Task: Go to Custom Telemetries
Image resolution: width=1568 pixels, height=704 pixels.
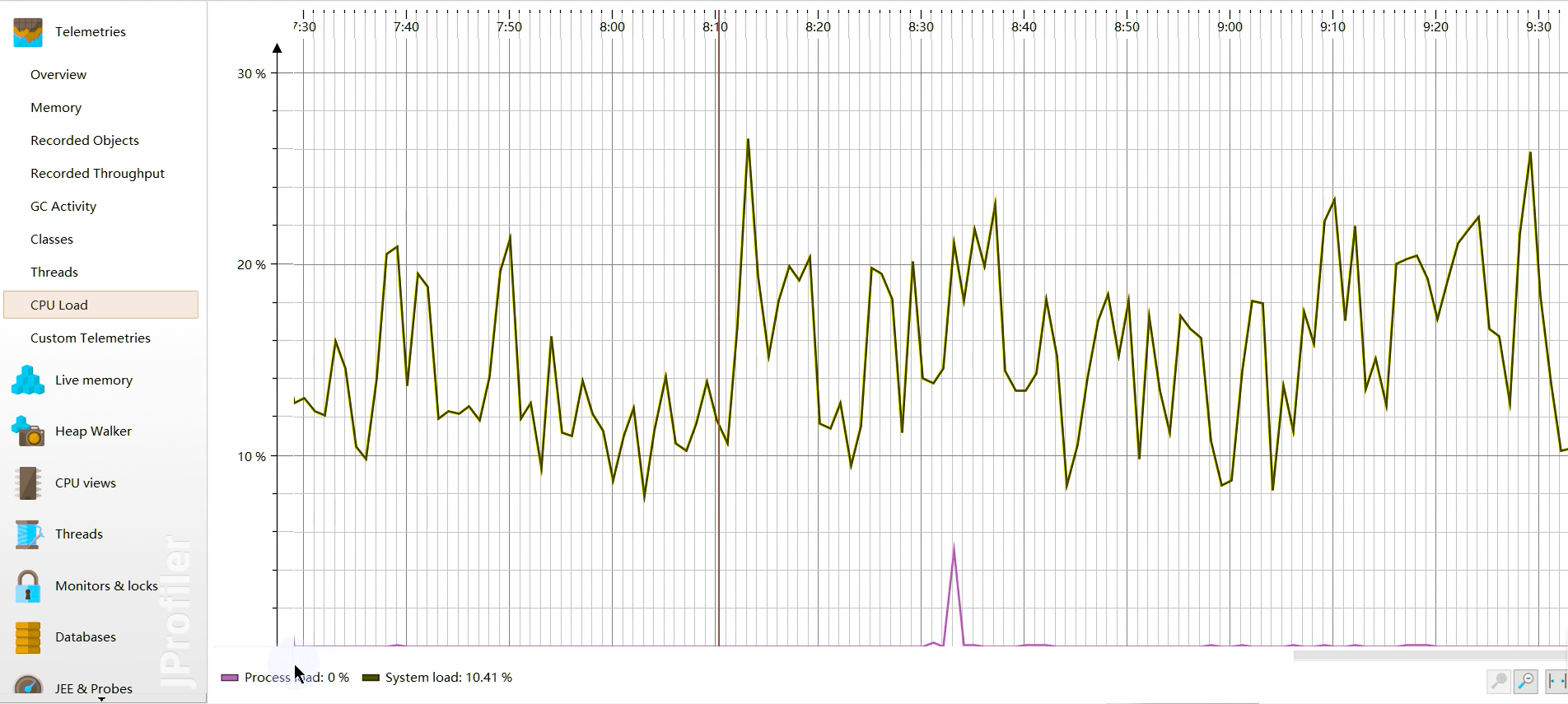Action: click(91, 338)
